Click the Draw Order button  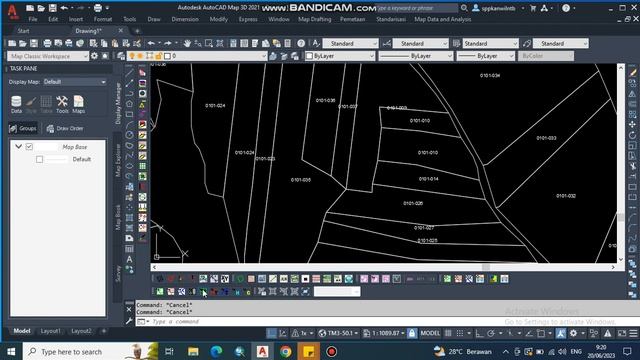click(x=65, y=128)
